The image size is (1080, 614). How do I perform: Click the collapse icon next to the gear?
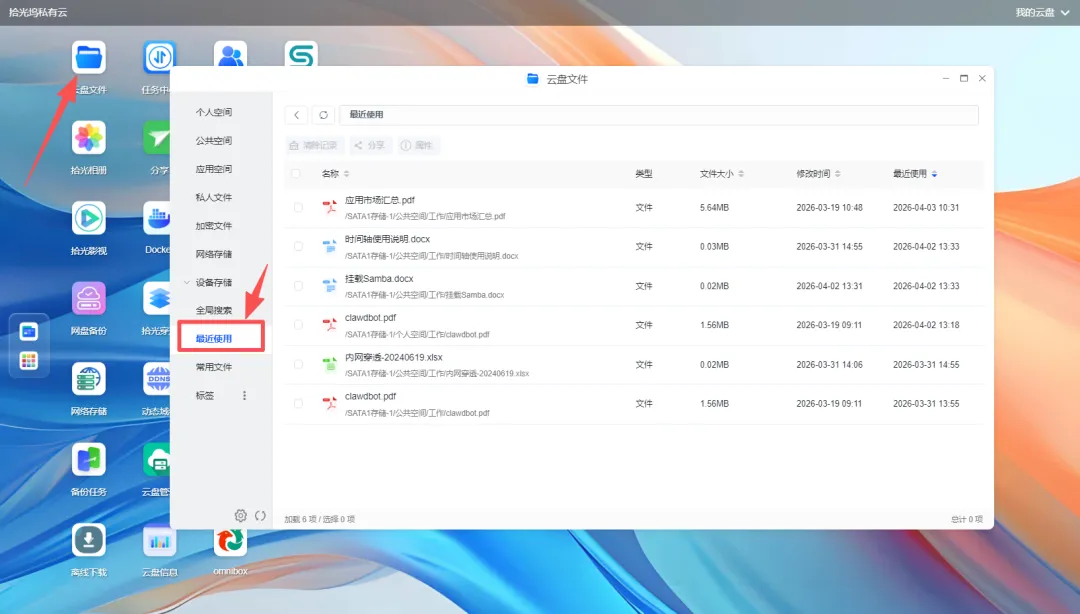coord(260,515)
